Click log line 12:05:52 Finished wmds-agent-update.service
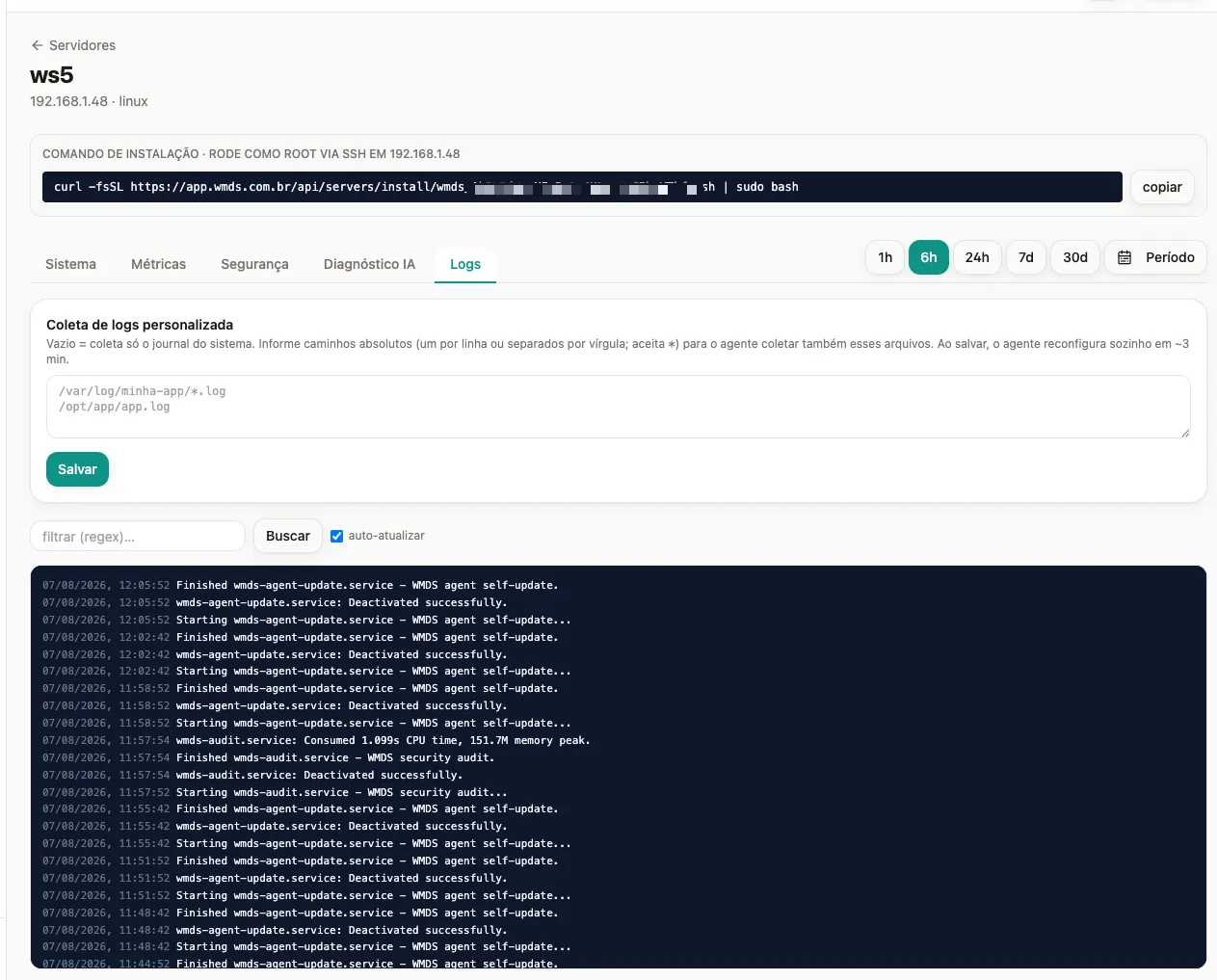 pos(301,585)
